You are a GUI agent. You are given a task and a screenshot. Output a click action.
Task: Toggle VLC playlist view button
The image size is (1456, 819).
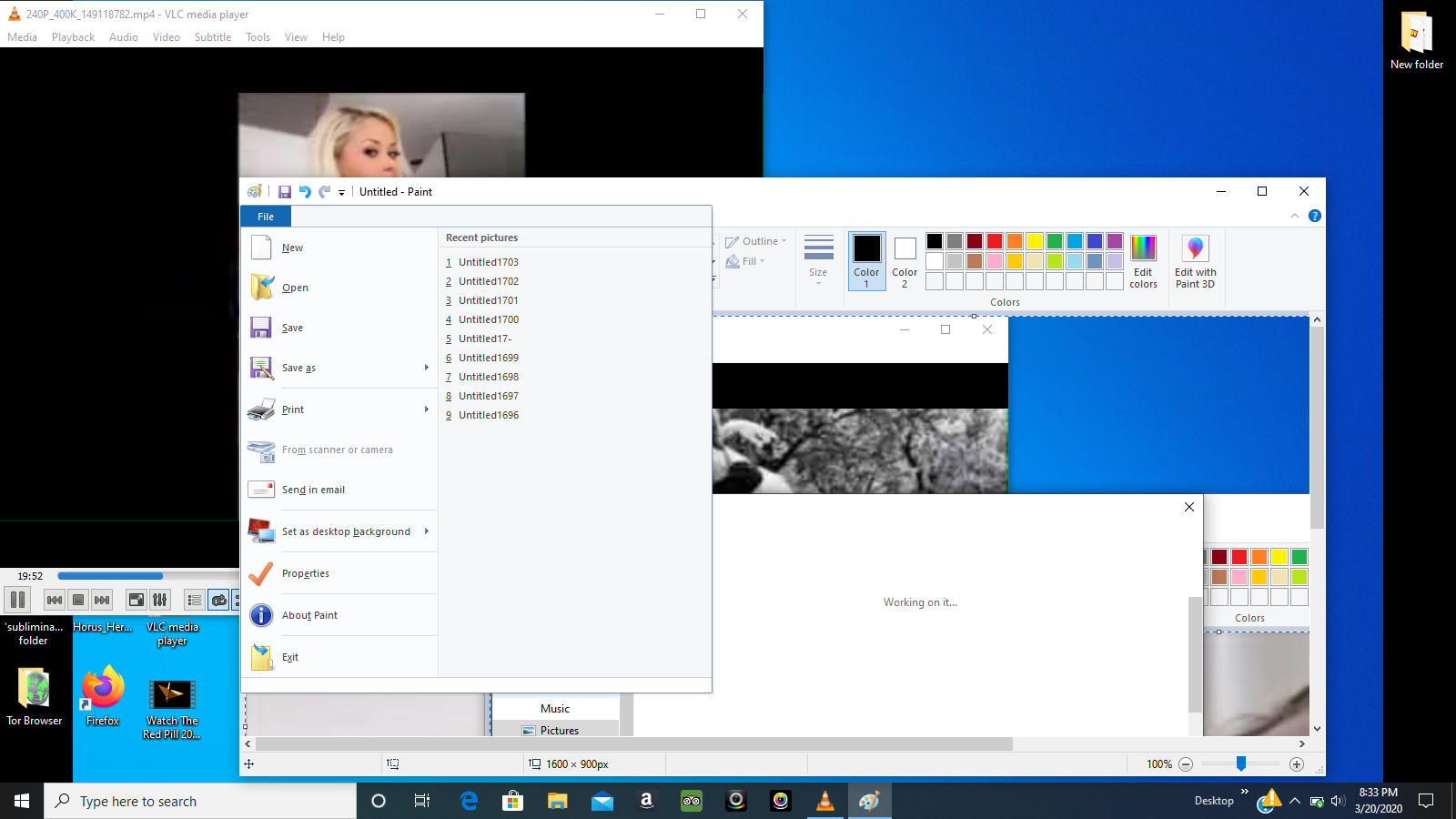point(194,600)
